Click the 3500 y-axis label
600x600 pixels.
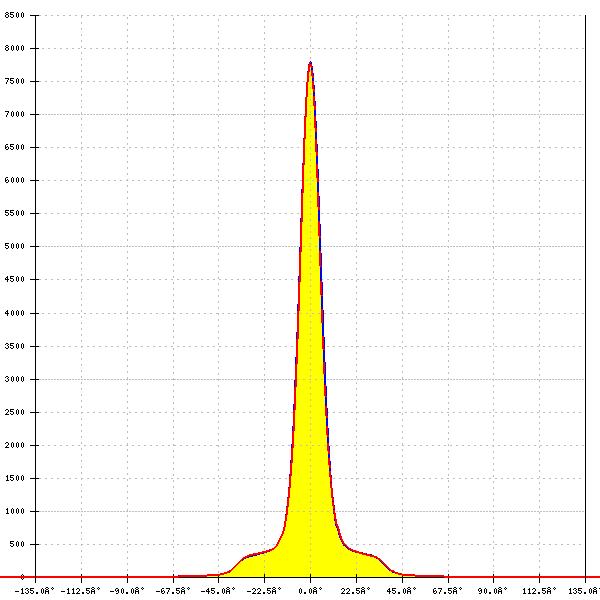[15, 346]
